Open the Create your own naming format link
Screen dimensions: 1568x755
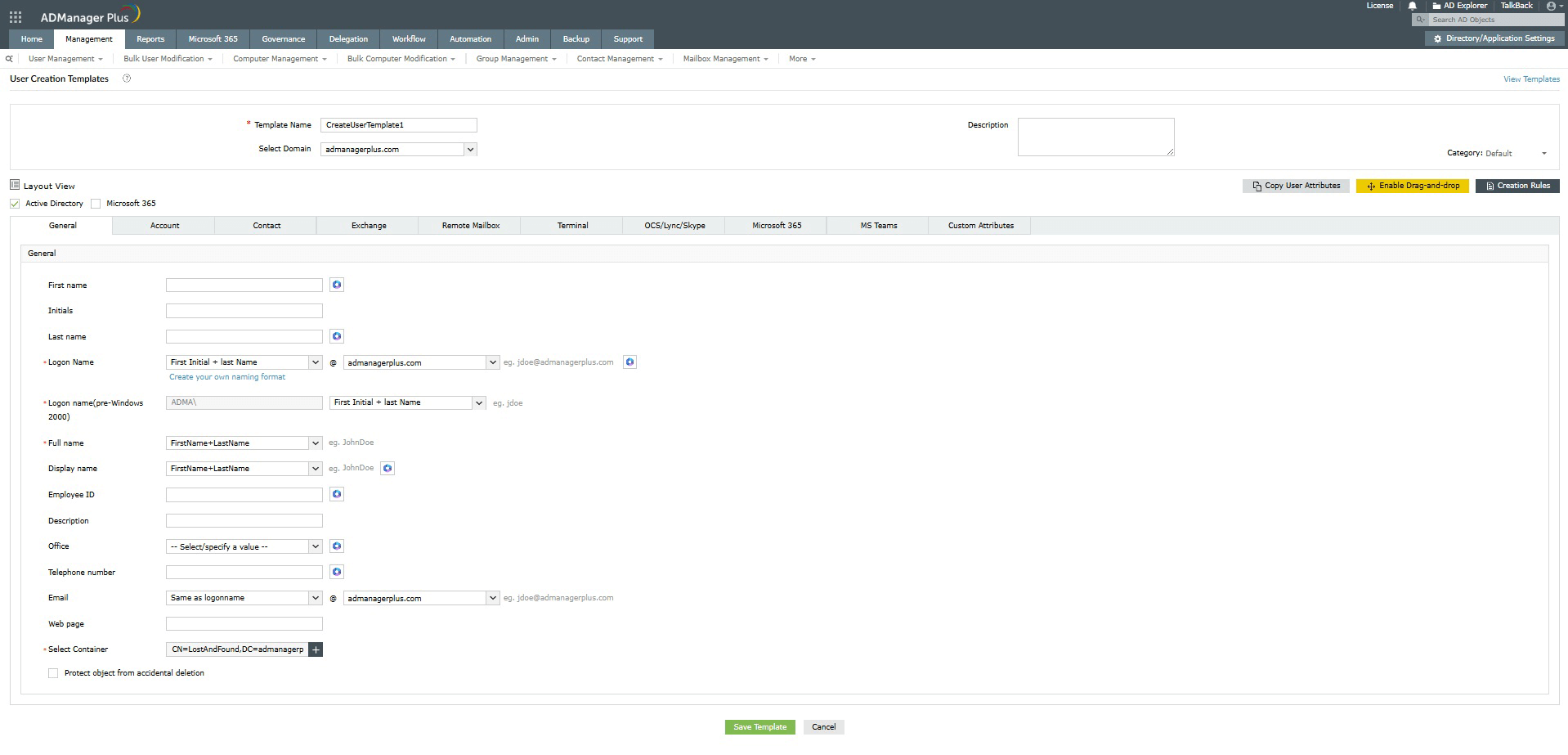pos(226,376)
